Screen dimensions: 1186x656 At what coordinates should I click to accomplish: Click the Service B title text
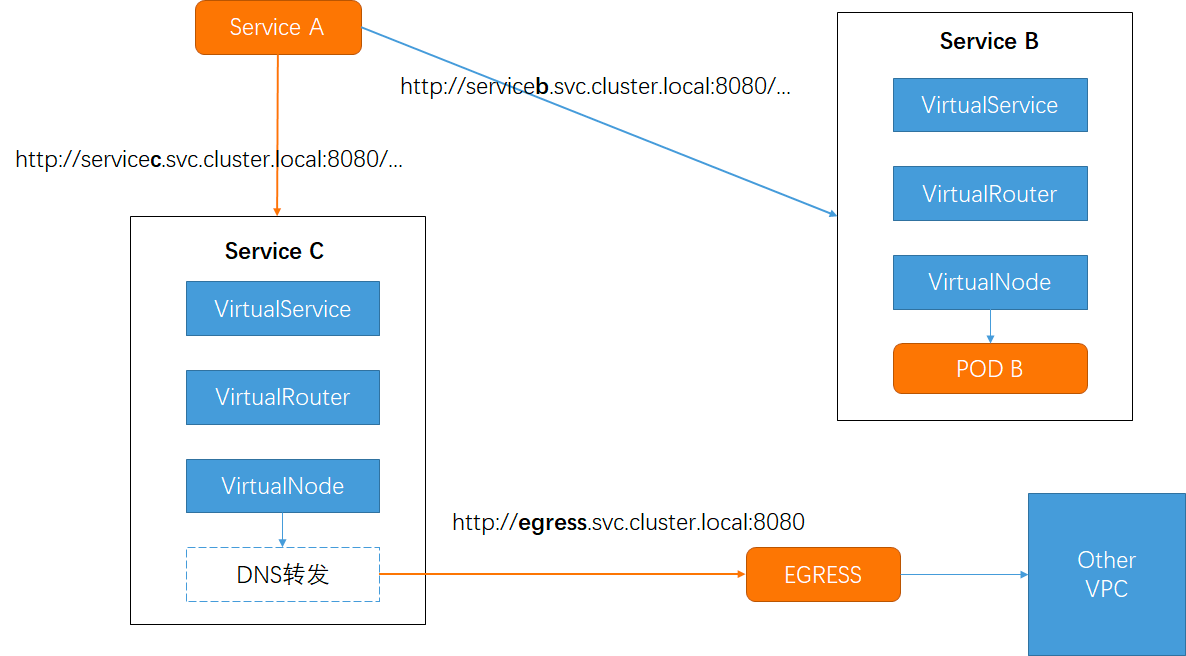tap(989, 41)
